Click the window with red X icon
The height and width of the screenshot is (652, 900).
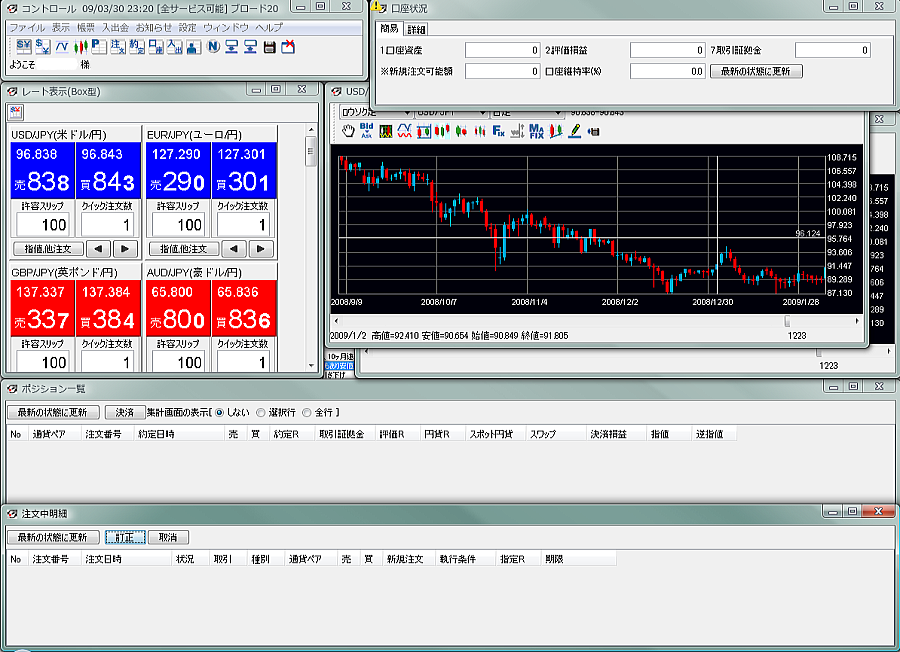288,46
